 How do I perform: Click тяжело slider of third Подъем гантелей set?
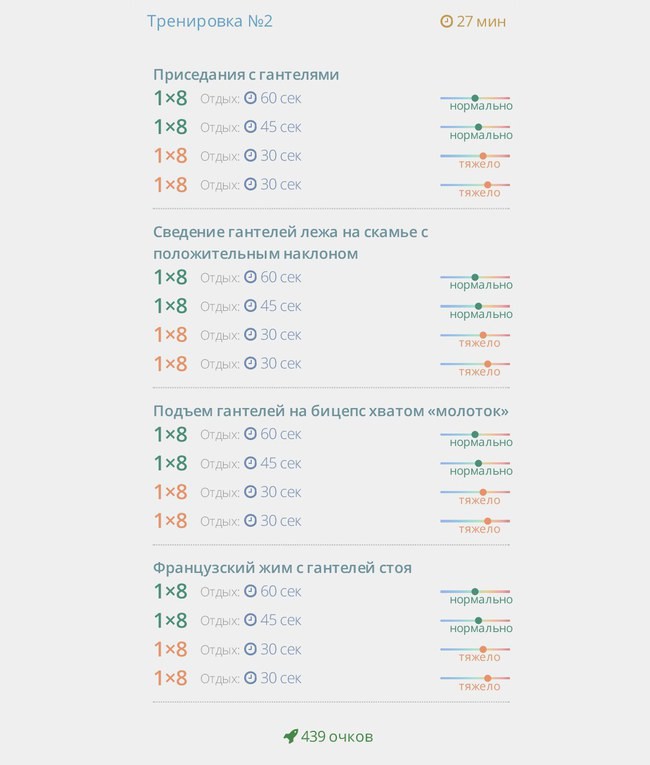(475, 492)
